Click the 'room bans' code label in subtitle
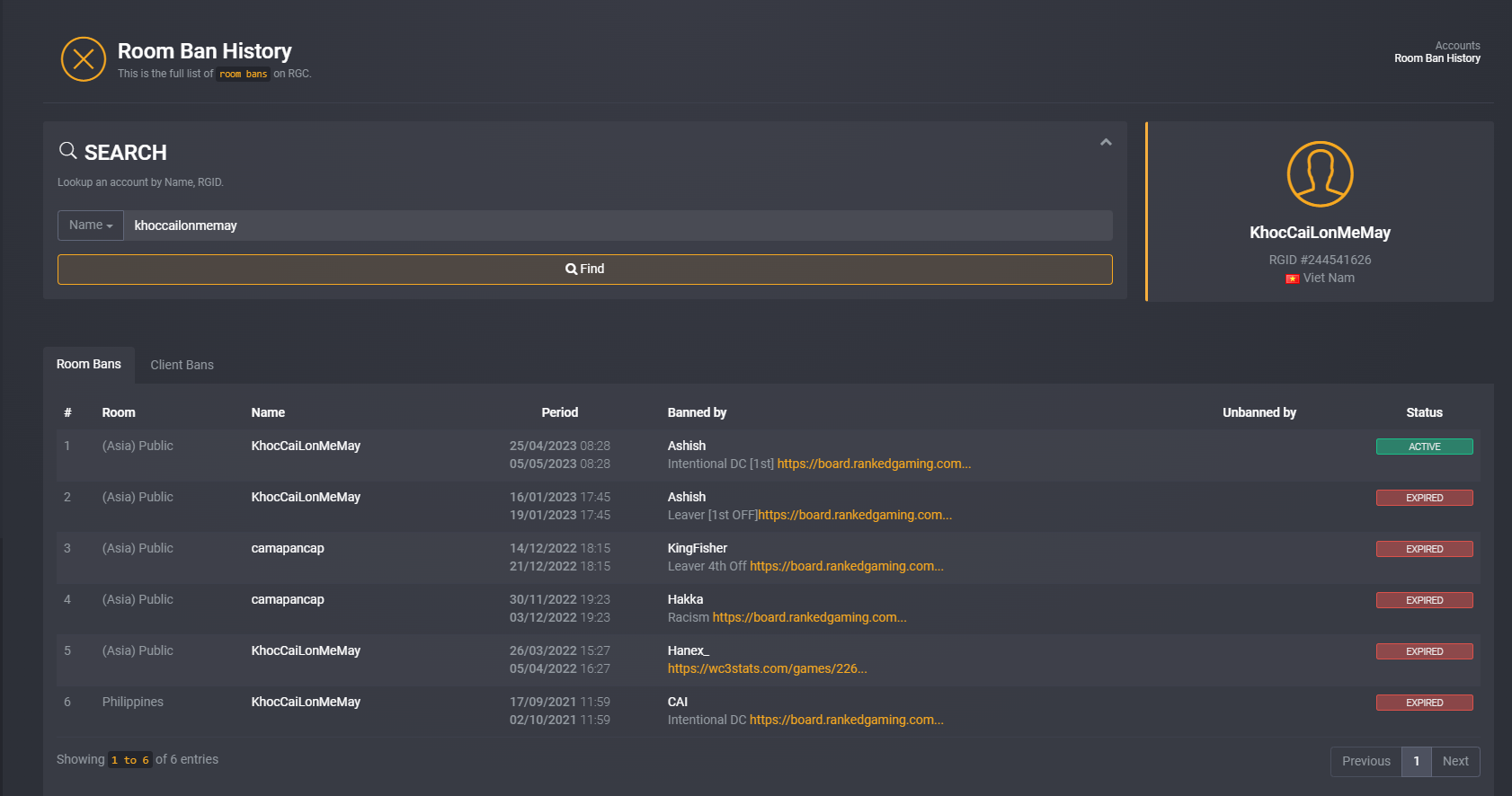This screenshot has width=1512, height=796. (244, 74)
